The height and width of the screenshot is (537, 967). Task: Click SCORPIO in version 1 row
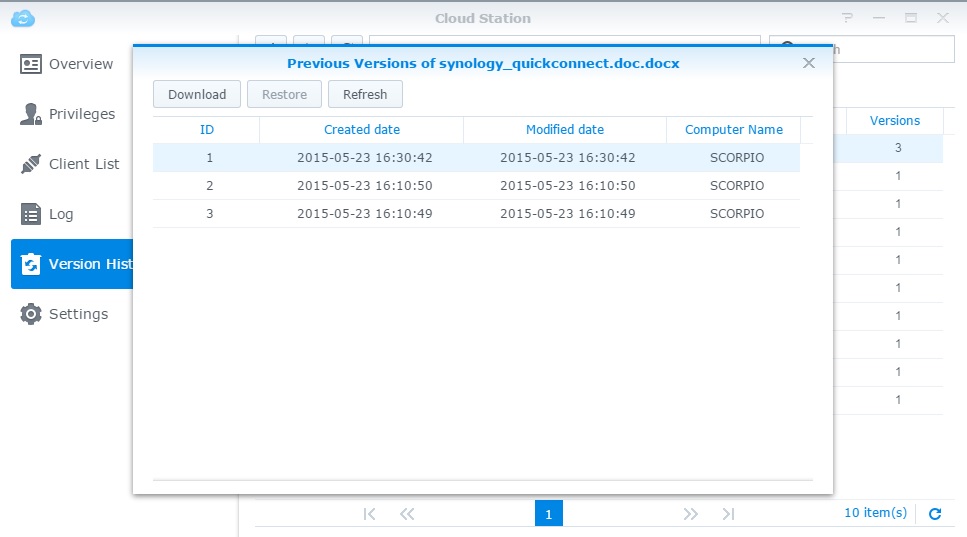[737, 157]
